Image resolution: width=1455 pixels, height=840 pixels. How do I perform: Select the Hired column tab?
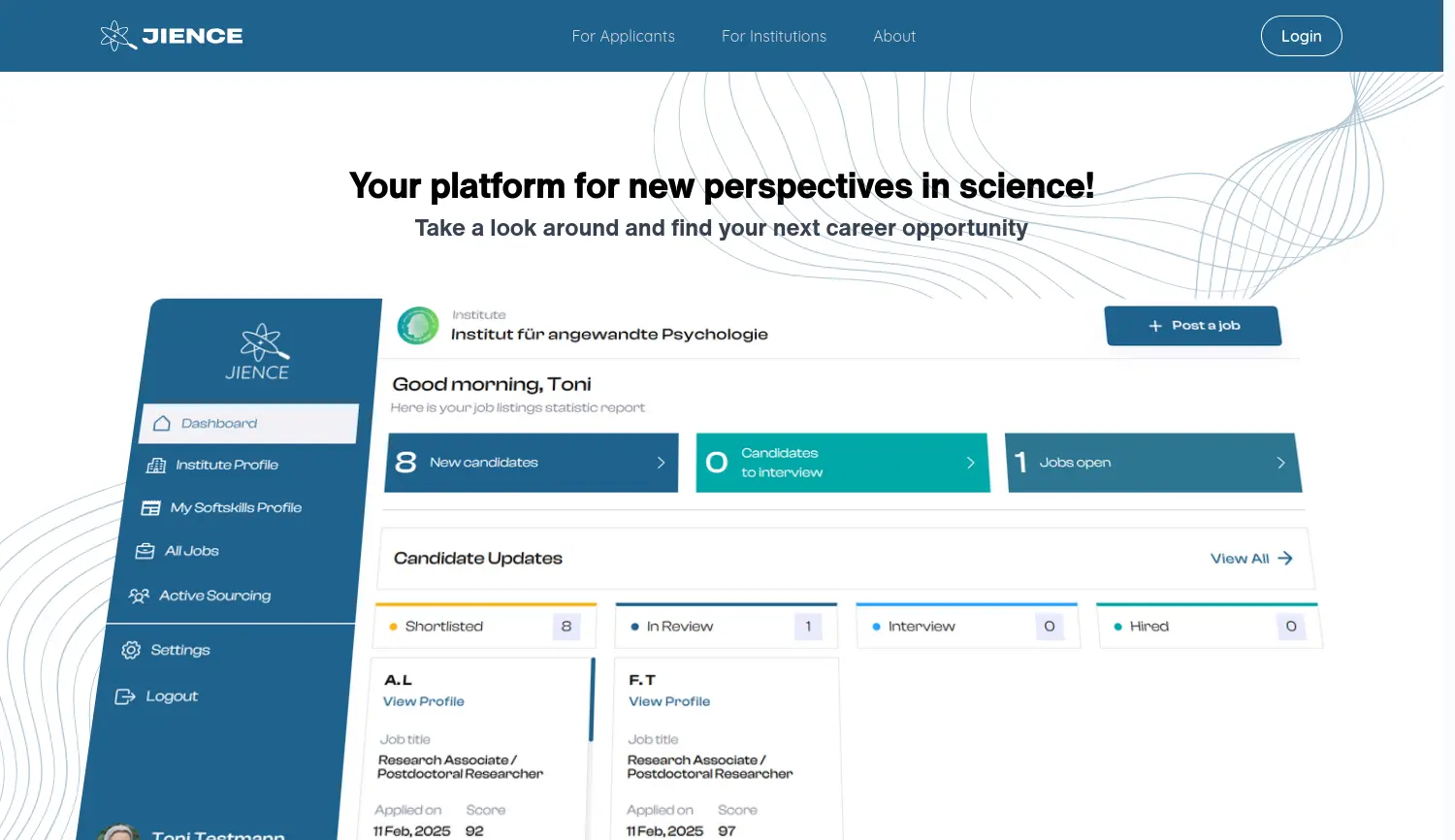1209,627
